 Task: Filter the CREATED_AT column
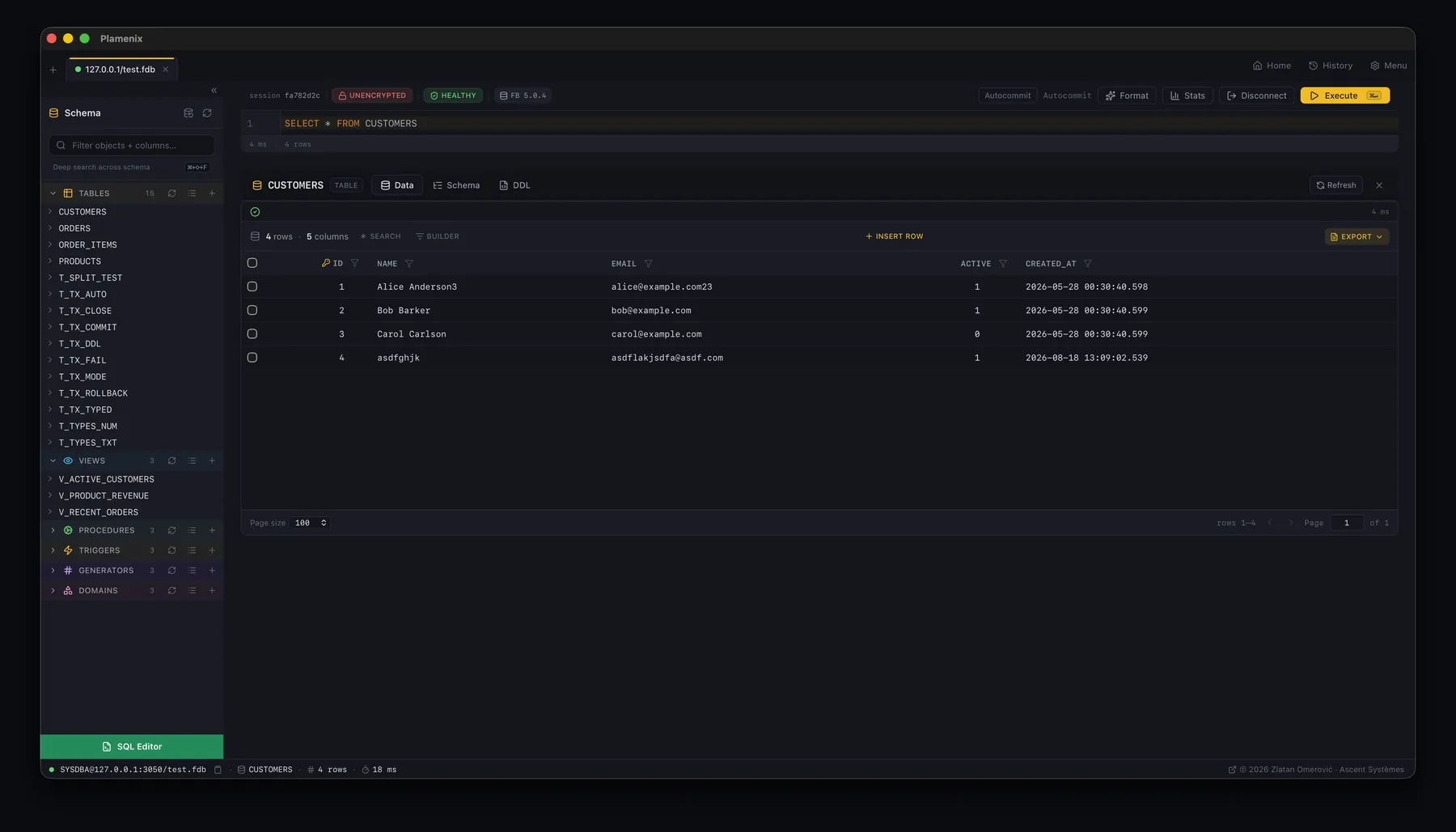[1087, 264]
